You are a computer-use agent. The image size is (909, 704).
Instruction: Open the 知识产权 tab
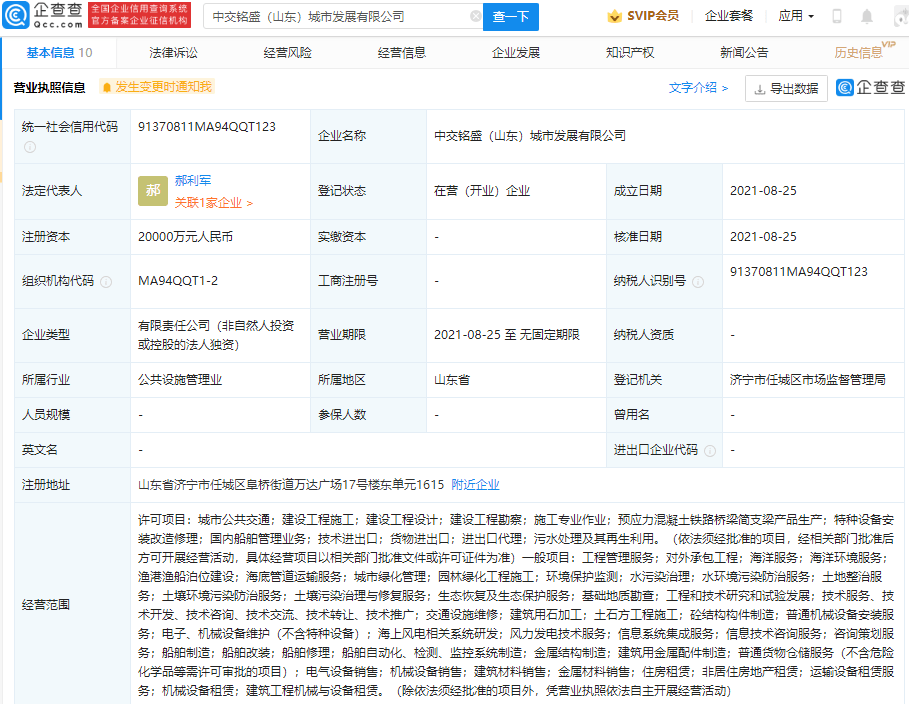coord(630,53)
